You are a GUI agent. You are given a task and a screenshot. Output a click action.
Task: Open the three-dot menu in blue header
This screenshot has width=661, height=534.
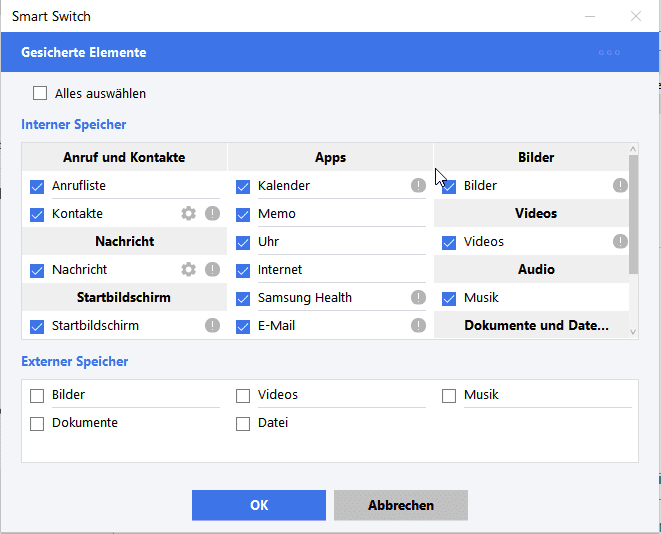[609, 52]
